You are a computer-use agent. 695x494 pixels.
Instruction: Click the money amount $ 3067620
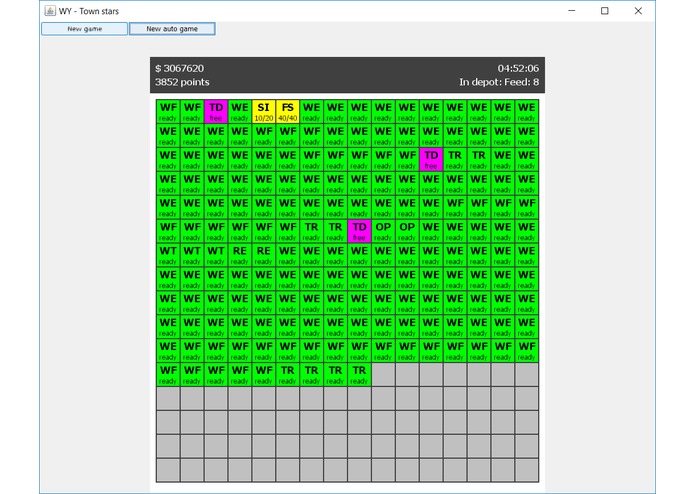click(180, 68)
